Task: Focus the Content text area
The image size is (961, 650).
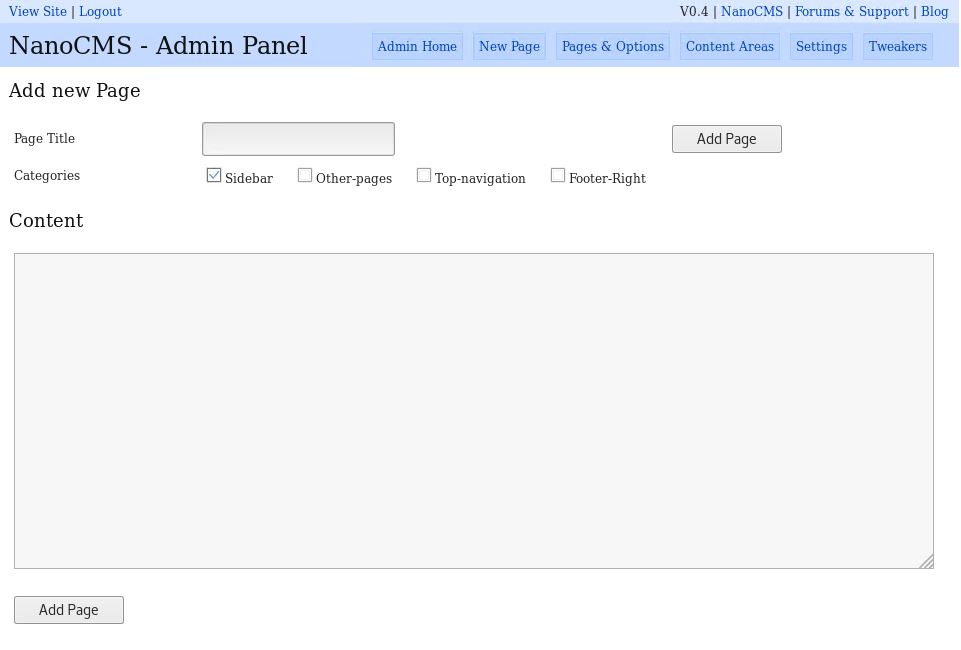Action: pos(473,410)
